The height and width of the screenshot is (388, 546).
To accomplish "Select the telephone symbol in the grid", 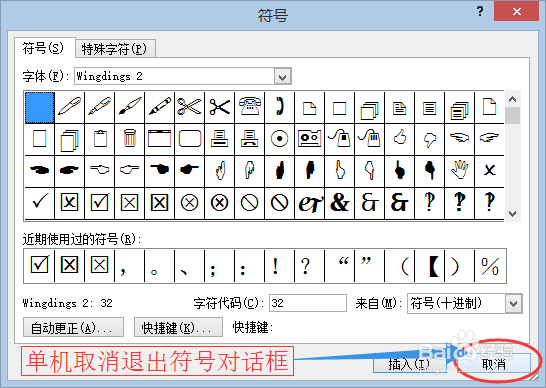I will [249, 107].
